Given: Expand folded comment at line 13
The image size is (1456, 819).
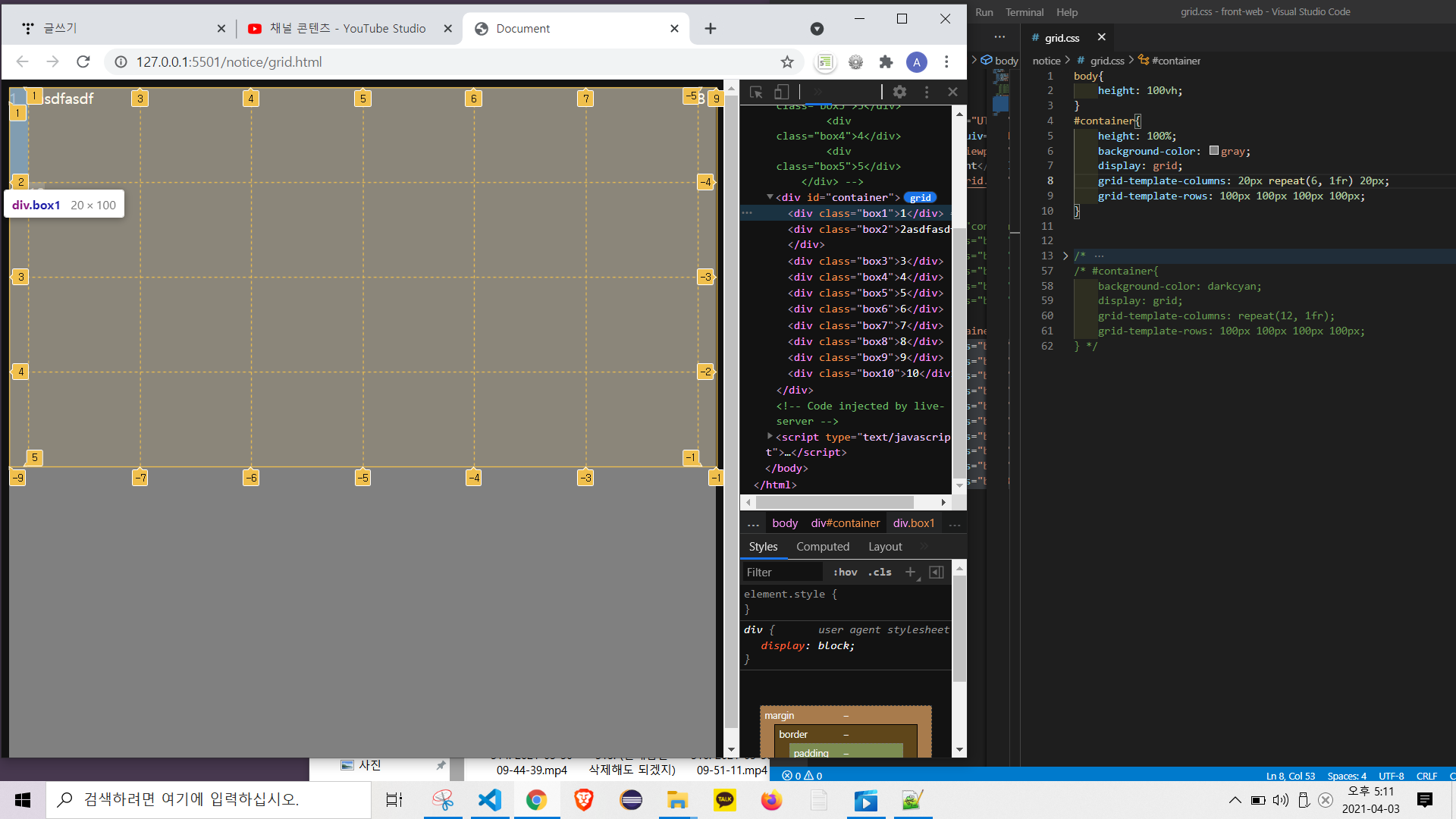Looking at the screenshot, I should (1065, 256).
